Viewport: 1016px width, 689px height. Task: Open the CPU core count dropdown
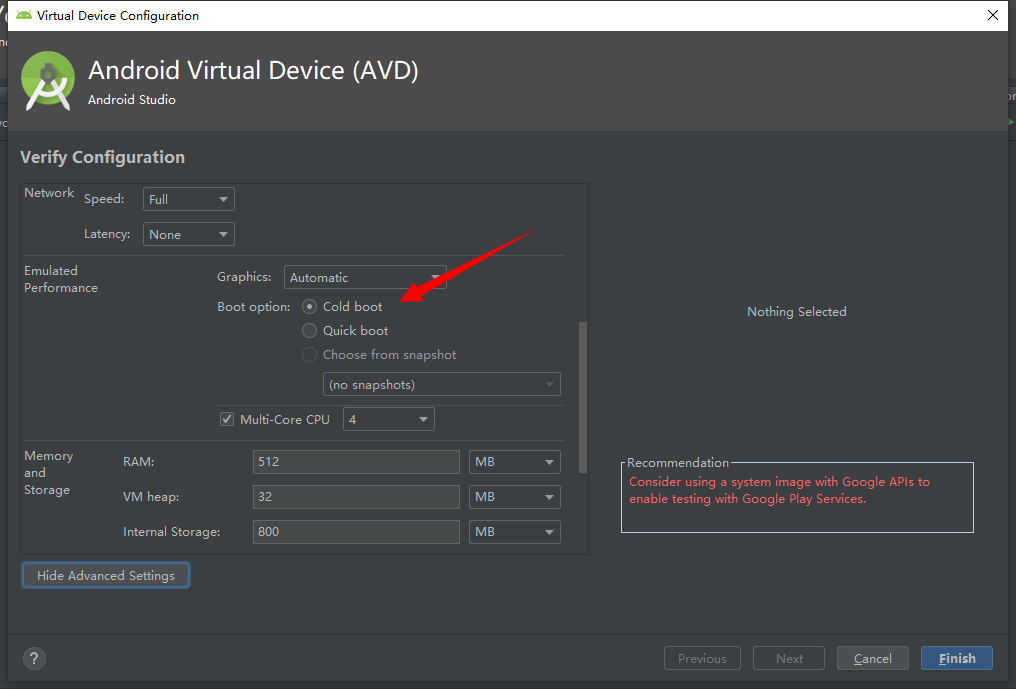(389, 419)
